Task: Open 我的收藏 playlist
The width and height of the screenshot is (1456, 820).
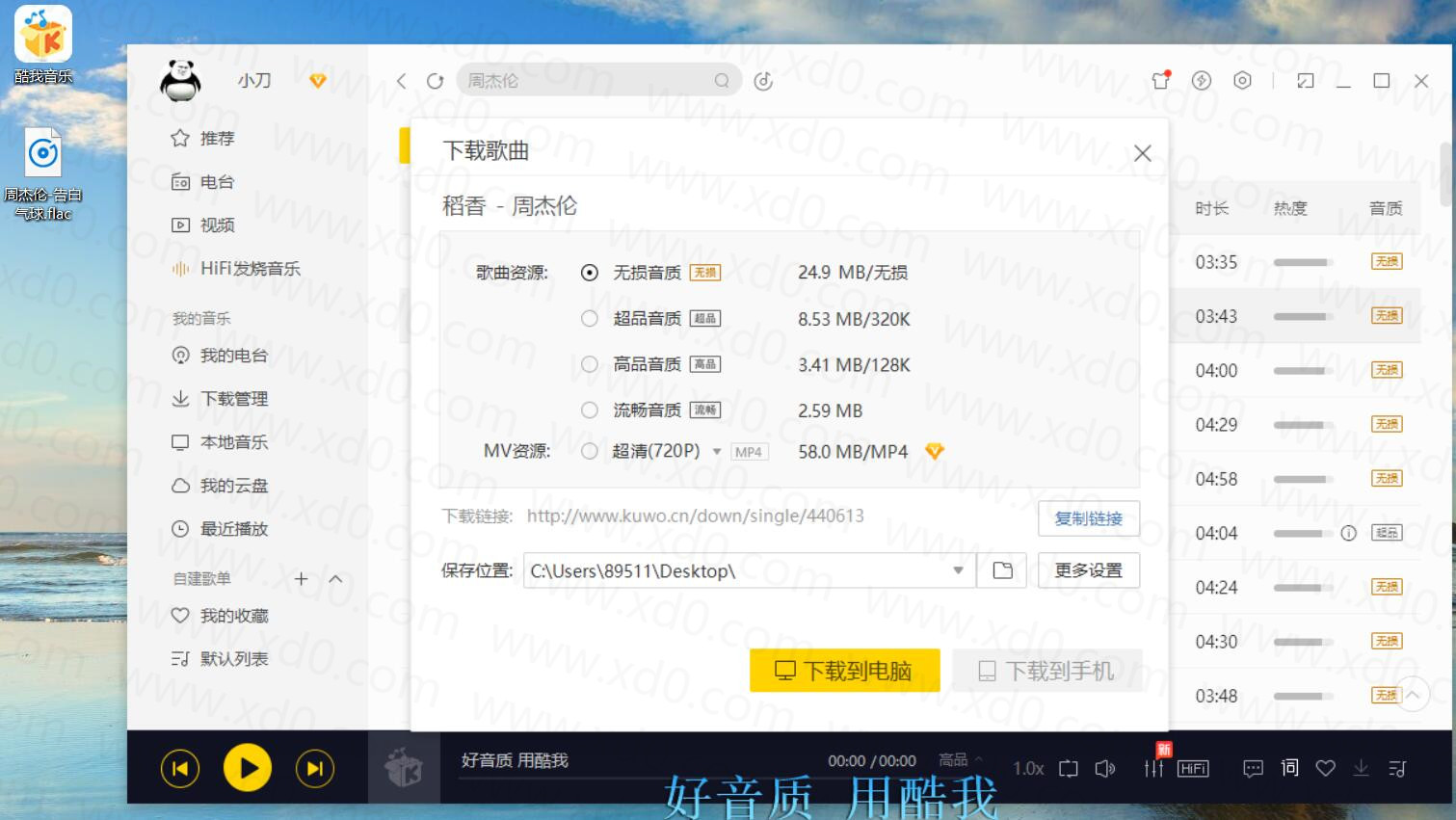Action: [219, 616]
